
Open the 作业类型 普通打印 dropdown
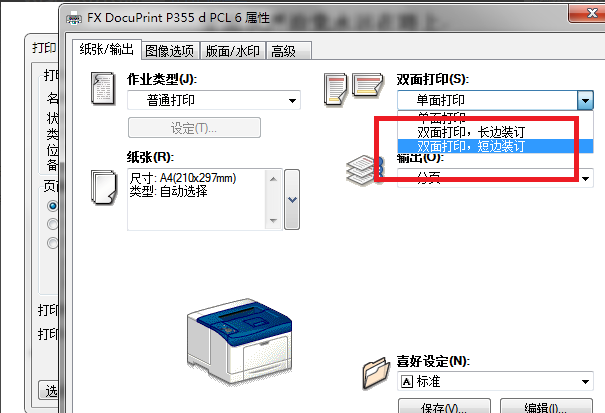pyautogui.click(x=214, y=100)
